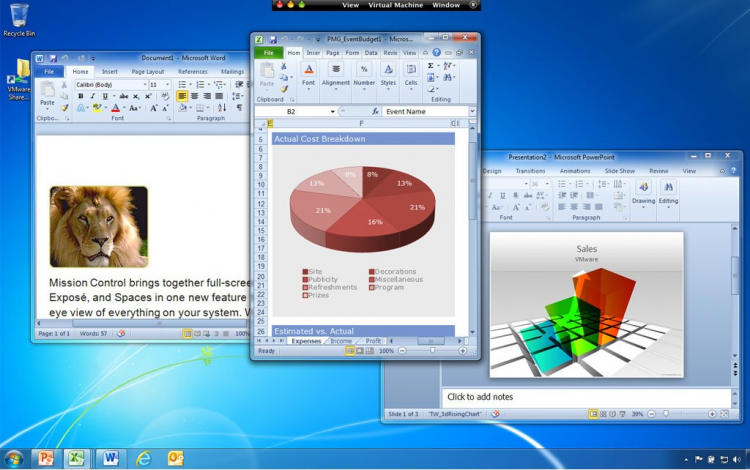Click the Cells button in Excel ribbon
The height and width of the screenshot is (470, 750).
[411, 77]
